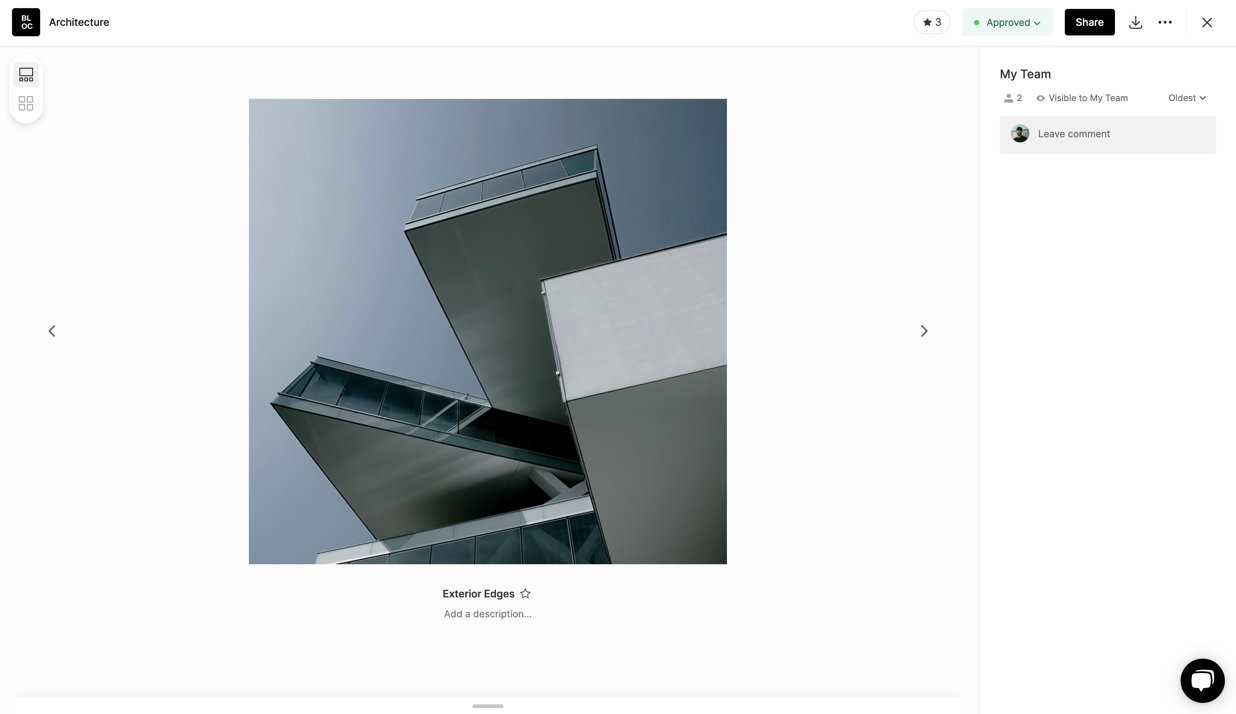Viewport: 1236px width, 714px height.
Task: Switch to grid layout view
Action: click(26, 103)
